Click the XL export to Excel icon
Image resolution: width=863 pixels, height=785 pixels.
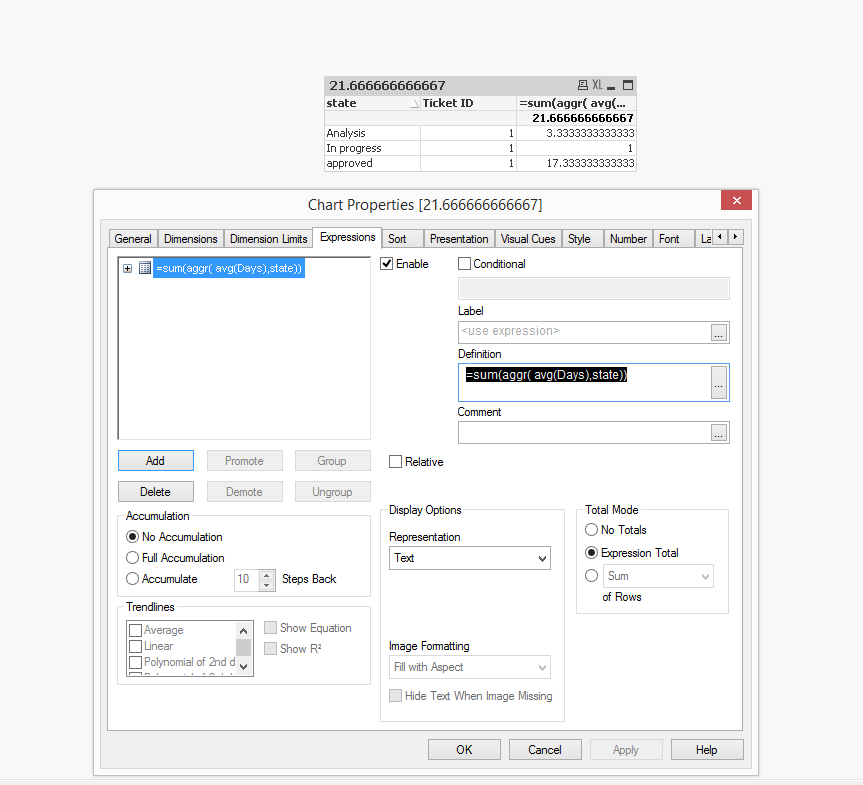click(597, 86)
